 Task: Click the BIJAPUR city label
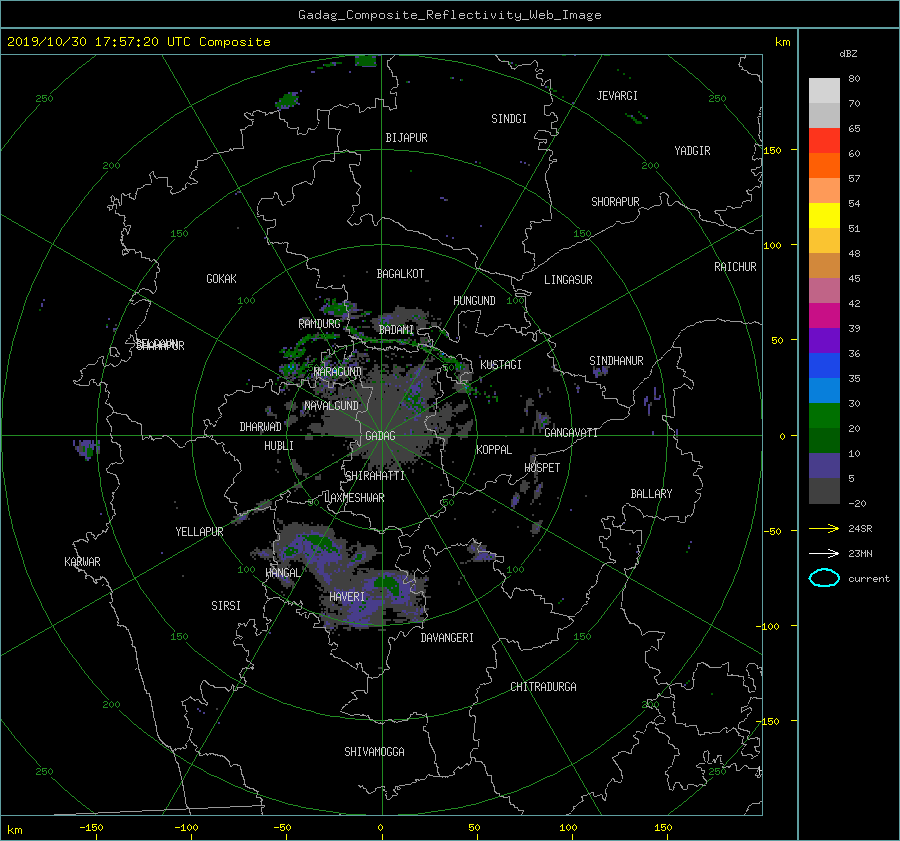pos(406,138)
